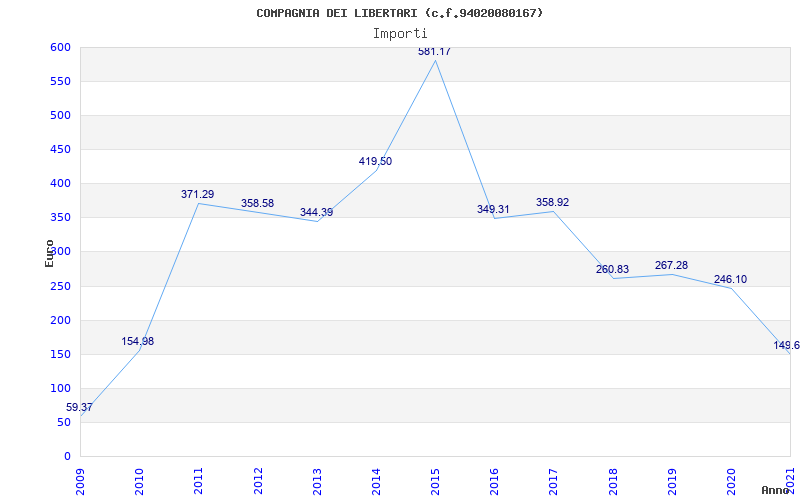Click the y-axis value 150
The height and width of the screenshot is (500, 800).
tap(60, 355)
